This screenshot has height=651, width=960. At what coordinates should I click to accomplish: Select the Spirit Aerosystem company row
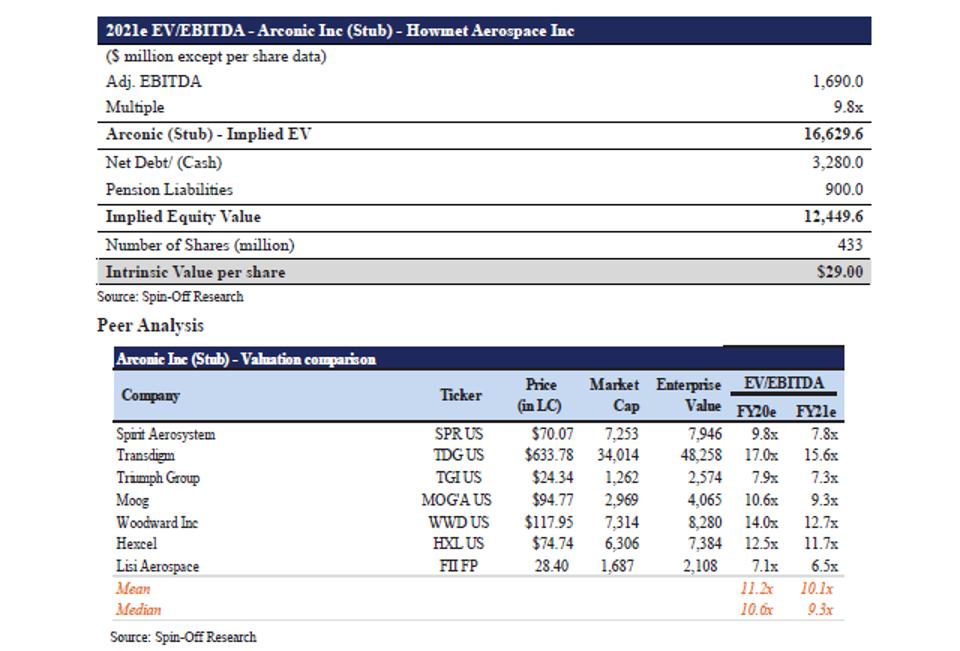[165, 434]
